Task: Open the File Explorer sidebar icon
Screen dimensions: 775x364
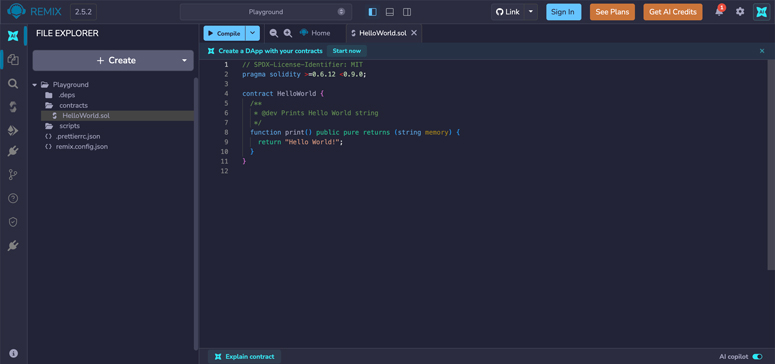Action: click(13, 60)
